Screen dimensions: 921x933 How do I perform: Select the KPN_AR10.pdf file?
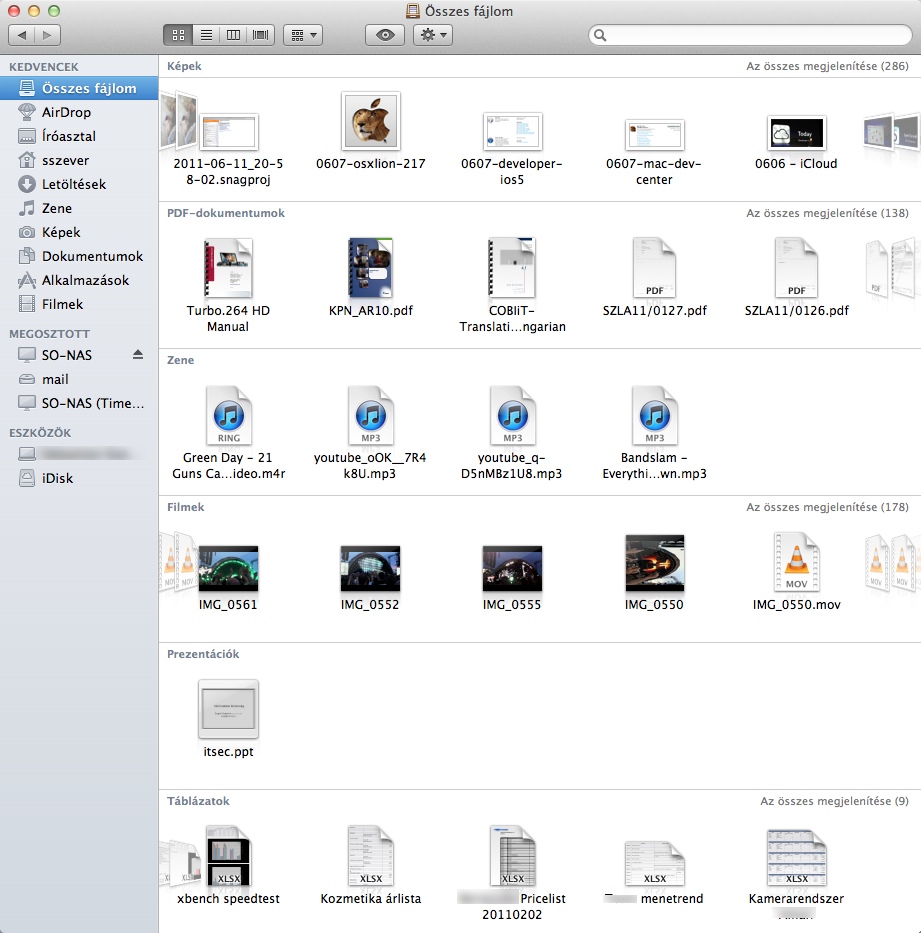point(371,268)
